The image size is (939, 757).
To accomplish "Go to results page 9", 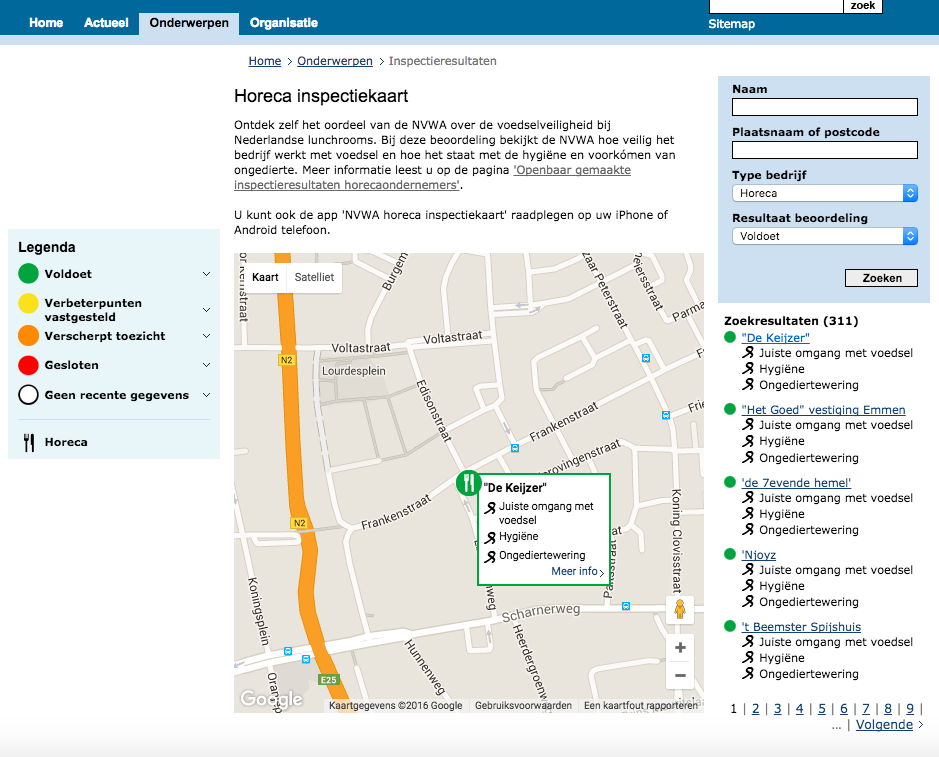I will click(x=910, y=709).
